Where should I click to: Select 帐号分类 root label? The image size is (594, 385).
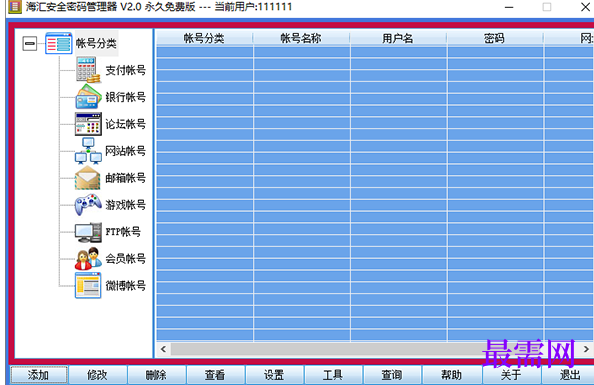[x=96, y=43]
